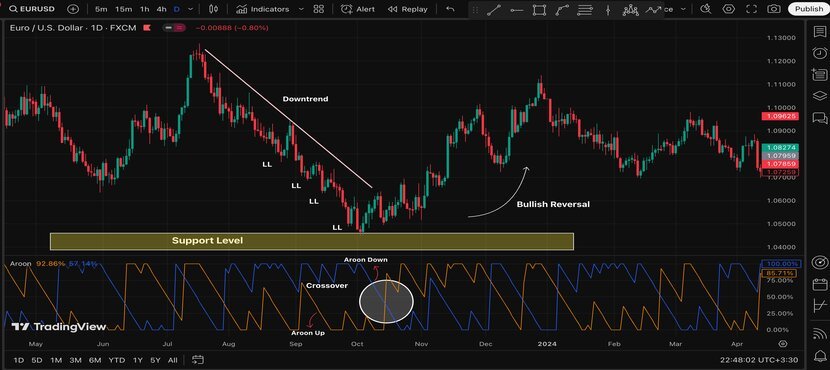The height and width of the screenshot is (370, 830).
Task: Select the Elliott wave drawing tool
Action: point(654,10)
